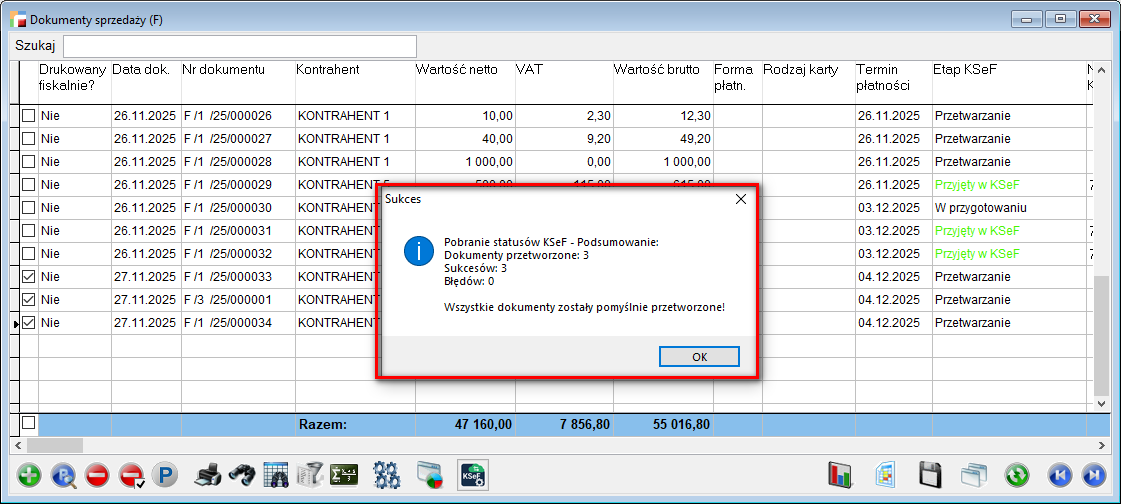Click the printer icon in toolbar
The width and height of the screenshot is (1121, 504).
coord(207,475)
